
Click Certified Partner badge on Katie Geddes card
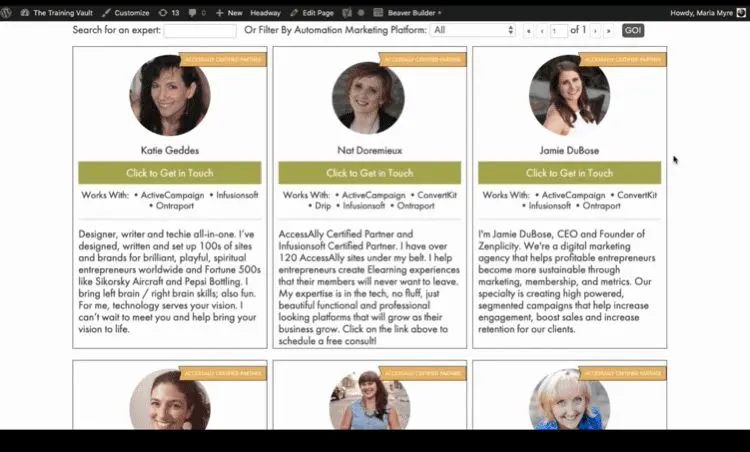pyautogui.click(x=223, y=60)
